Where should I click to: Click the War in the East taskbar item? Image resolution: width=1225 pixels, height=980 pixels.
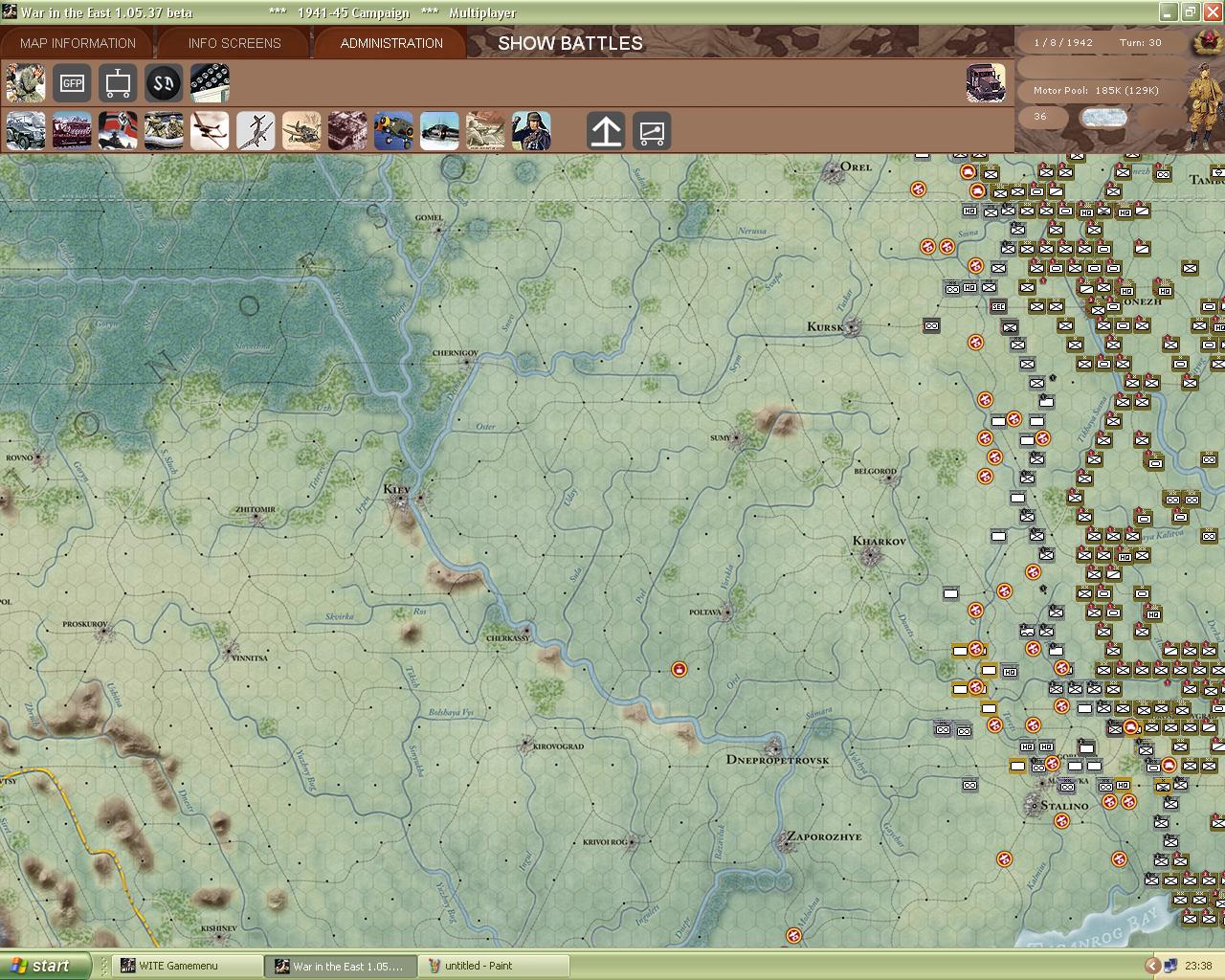point(341,966)
